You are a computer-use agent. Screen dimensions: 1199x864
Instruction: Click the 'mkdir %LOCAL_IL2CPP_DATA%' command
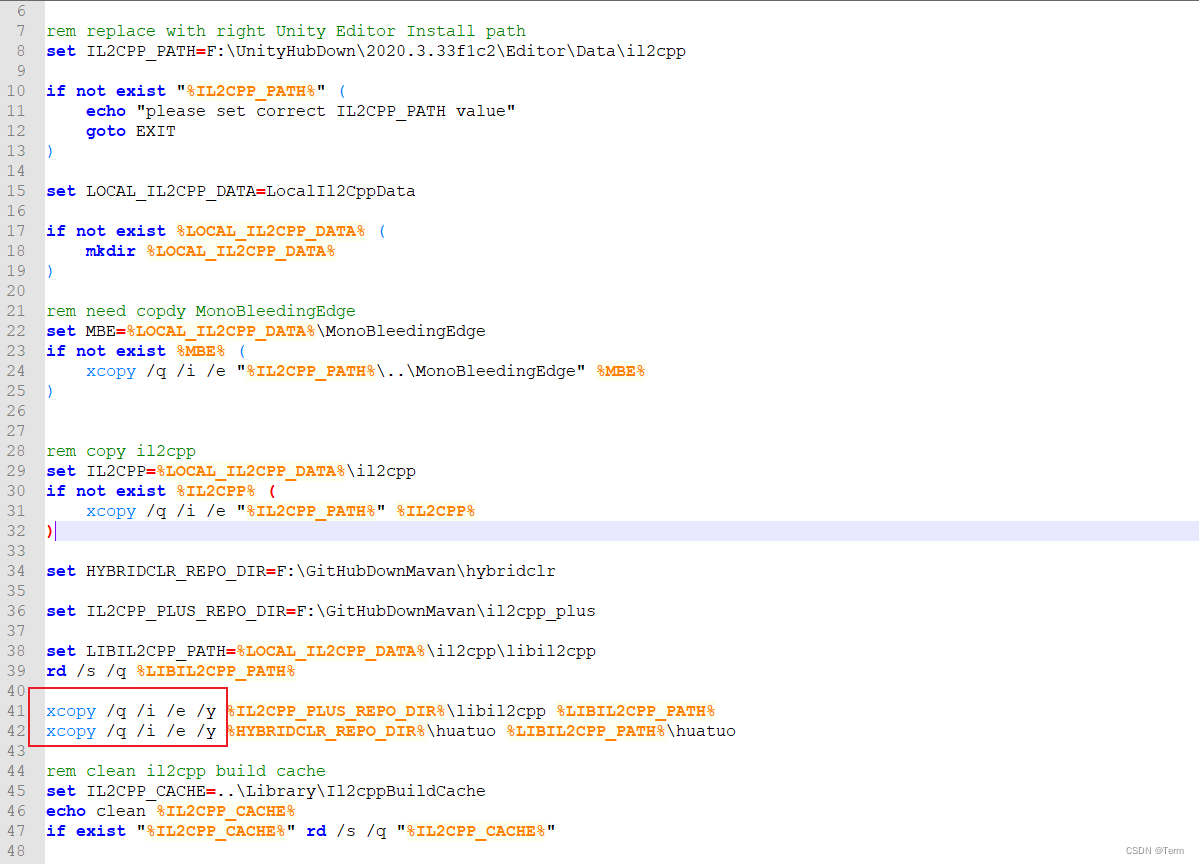[210, 251]
